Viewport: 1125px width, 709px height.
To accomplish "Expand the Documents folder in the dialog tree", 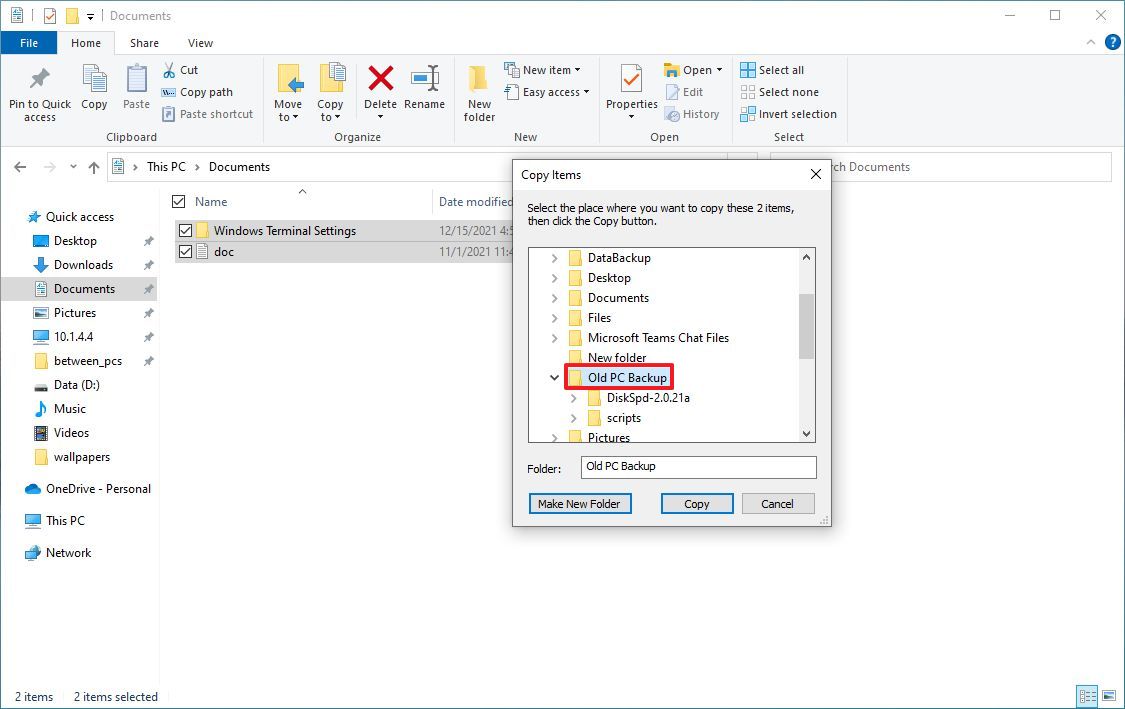I will (554, 298).
